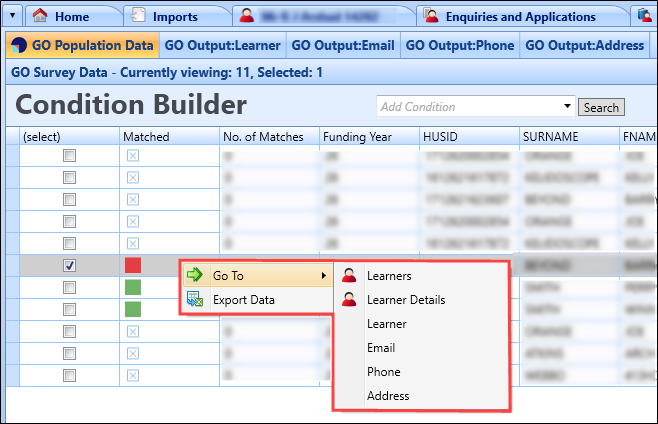Screen dimensions: 658x424
Task: Choose Learner Details from submenu
Action: pyautogui.click(x=422, y=300)
